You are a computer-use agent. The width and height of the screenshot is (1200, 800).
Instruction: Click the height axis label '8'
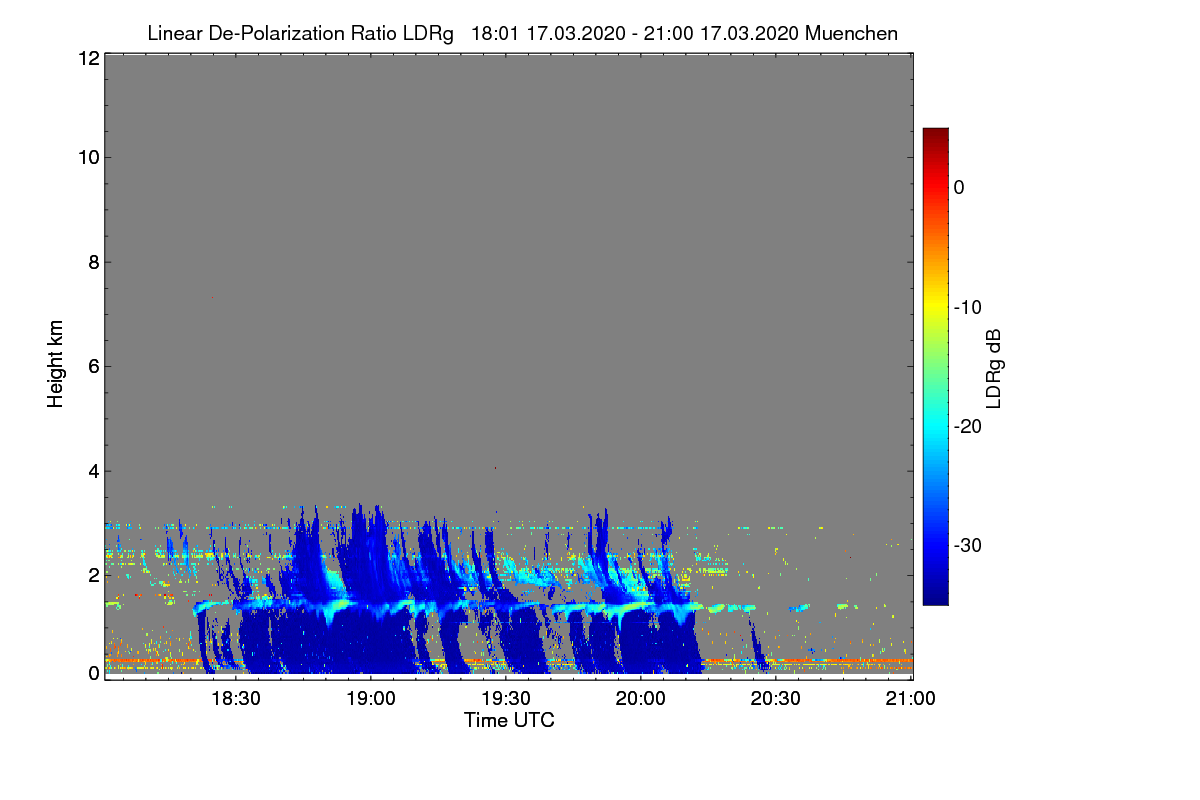[93, 262]
